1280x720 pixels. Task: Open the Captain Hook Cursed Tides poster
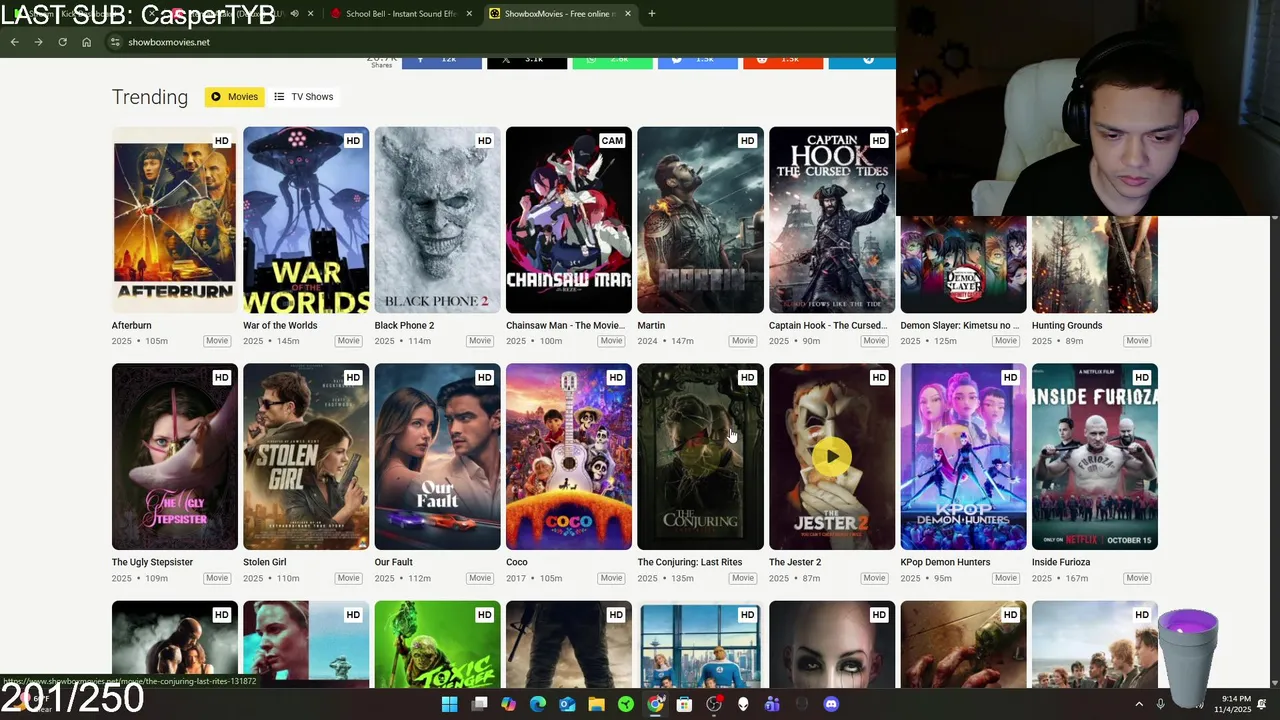(832, 220)
